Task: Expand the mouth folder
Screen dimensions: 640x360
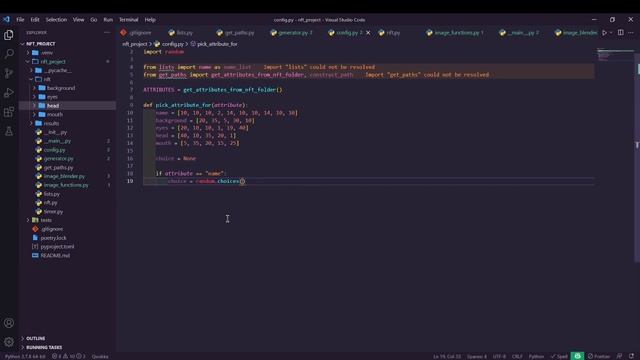Action: coord(35,114)
